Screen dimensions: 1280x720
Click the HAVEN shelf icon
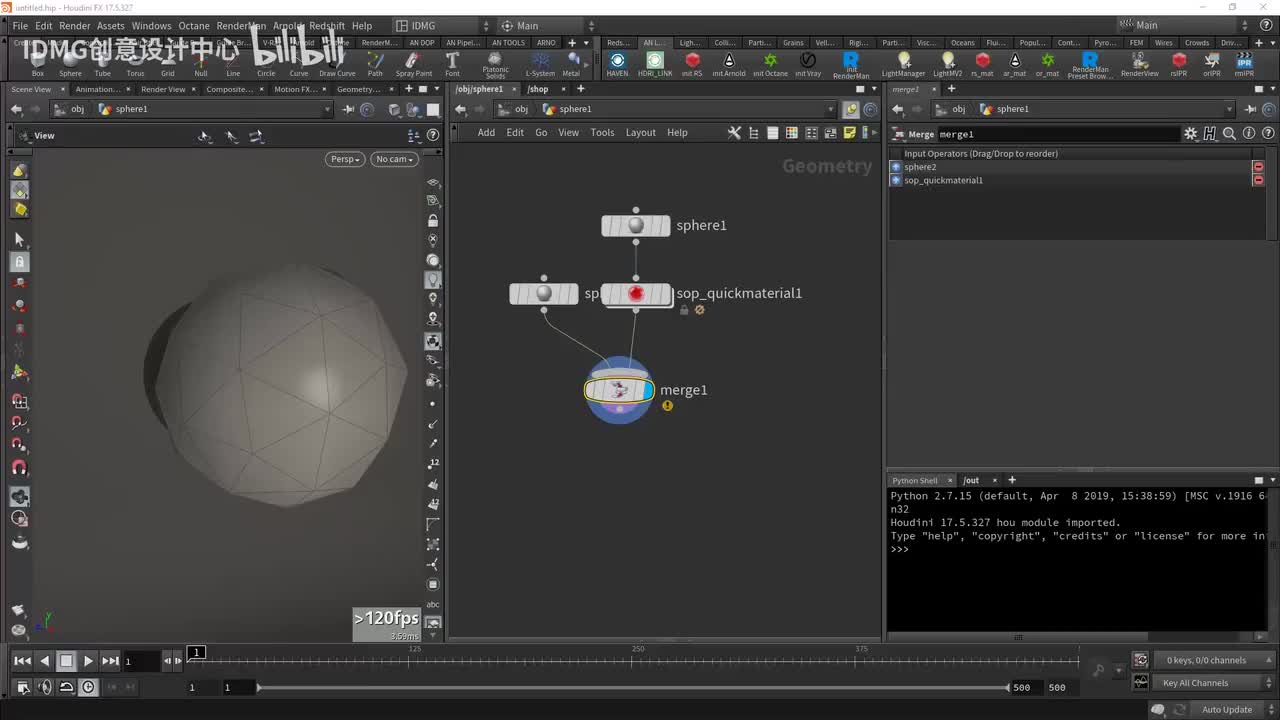pyautogui.click(x=617, y=64)
